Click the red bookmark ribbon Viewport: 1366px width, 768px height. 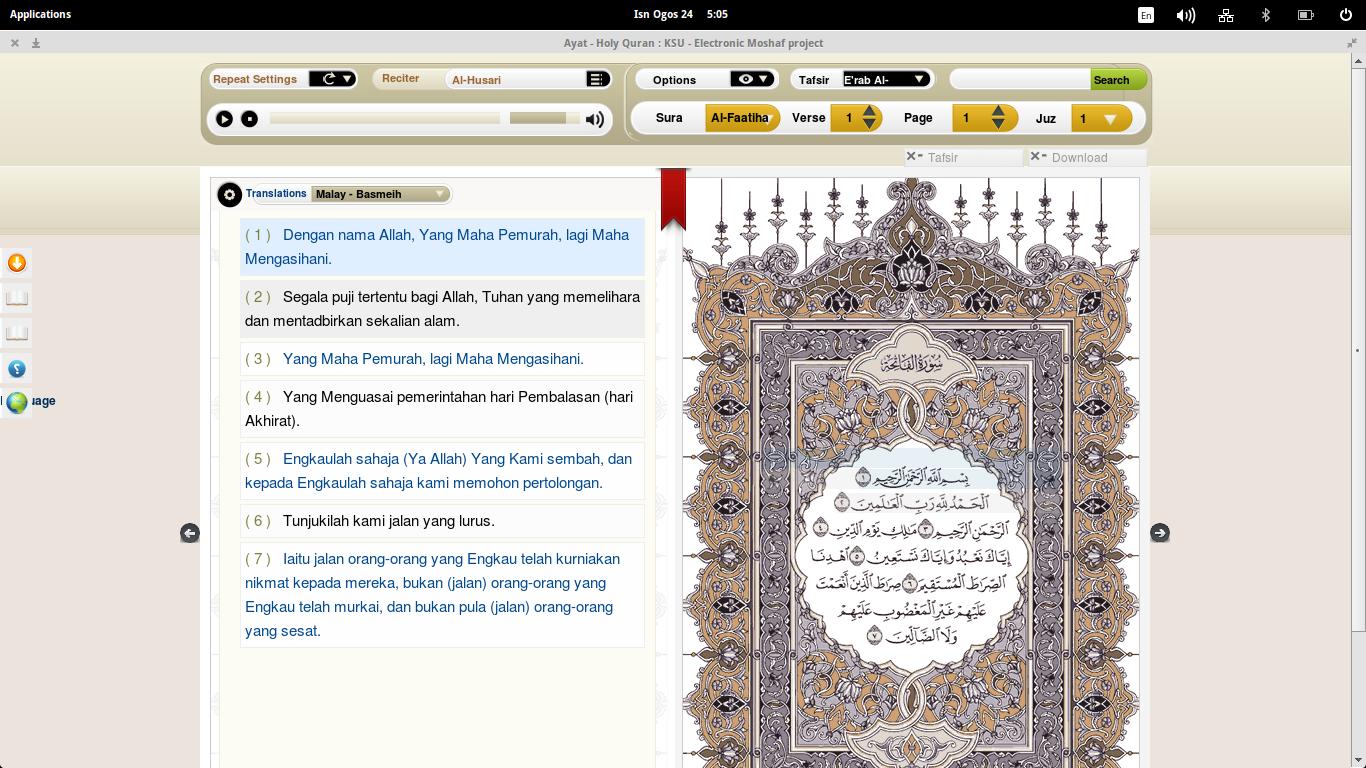(x=673, y=198)
